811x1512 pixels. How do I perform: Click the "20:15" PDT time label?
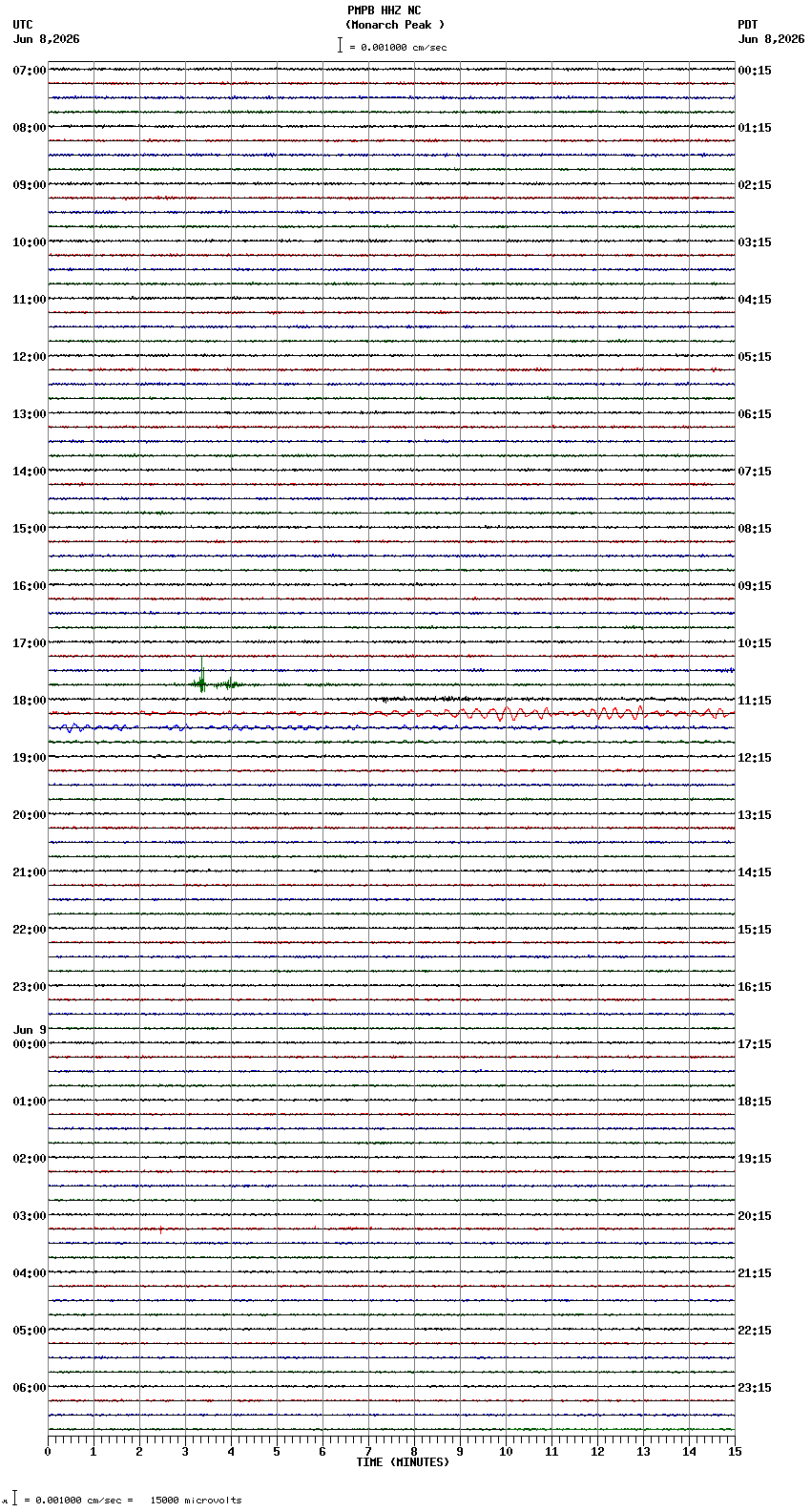point(755,1216)
